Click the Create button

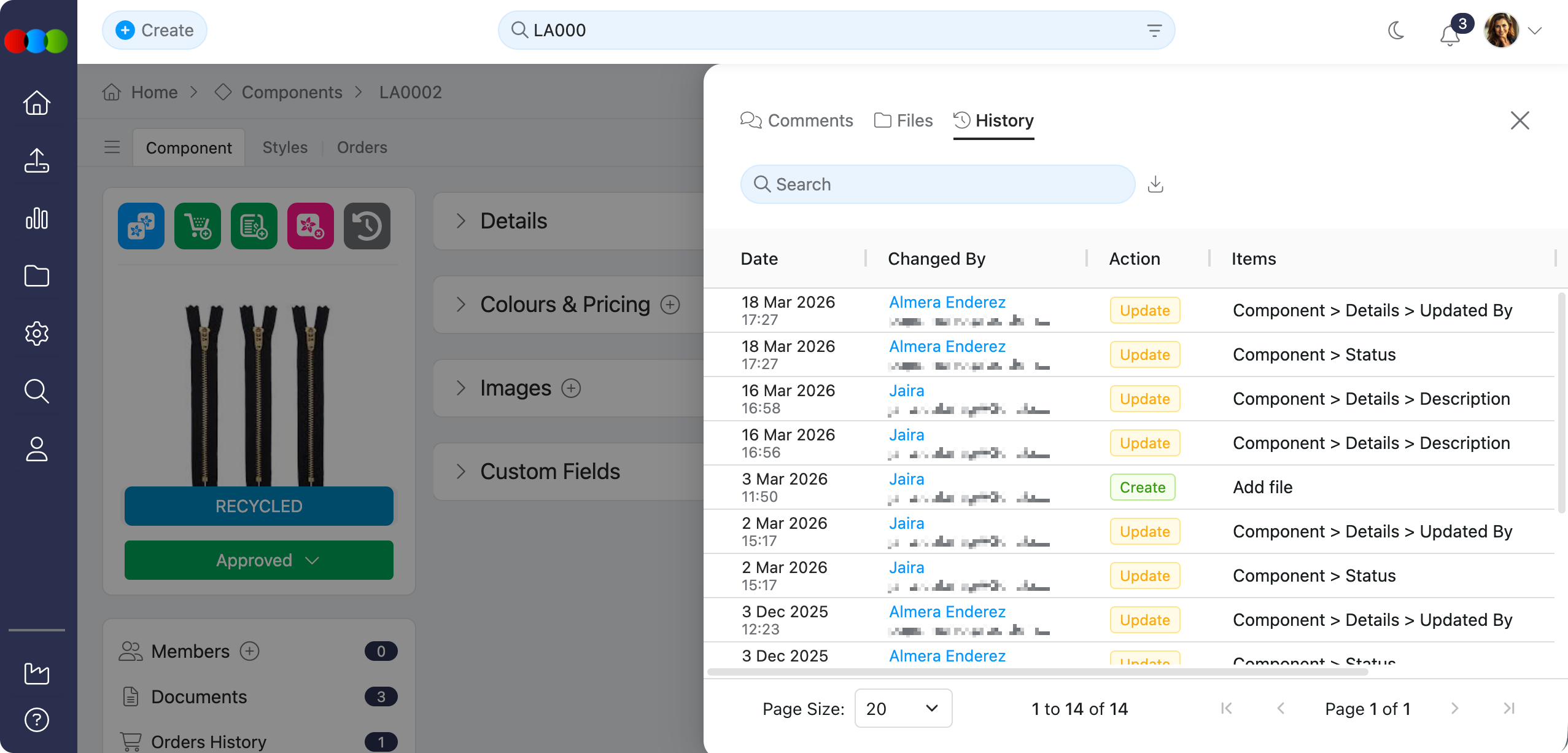coord(154,29)
